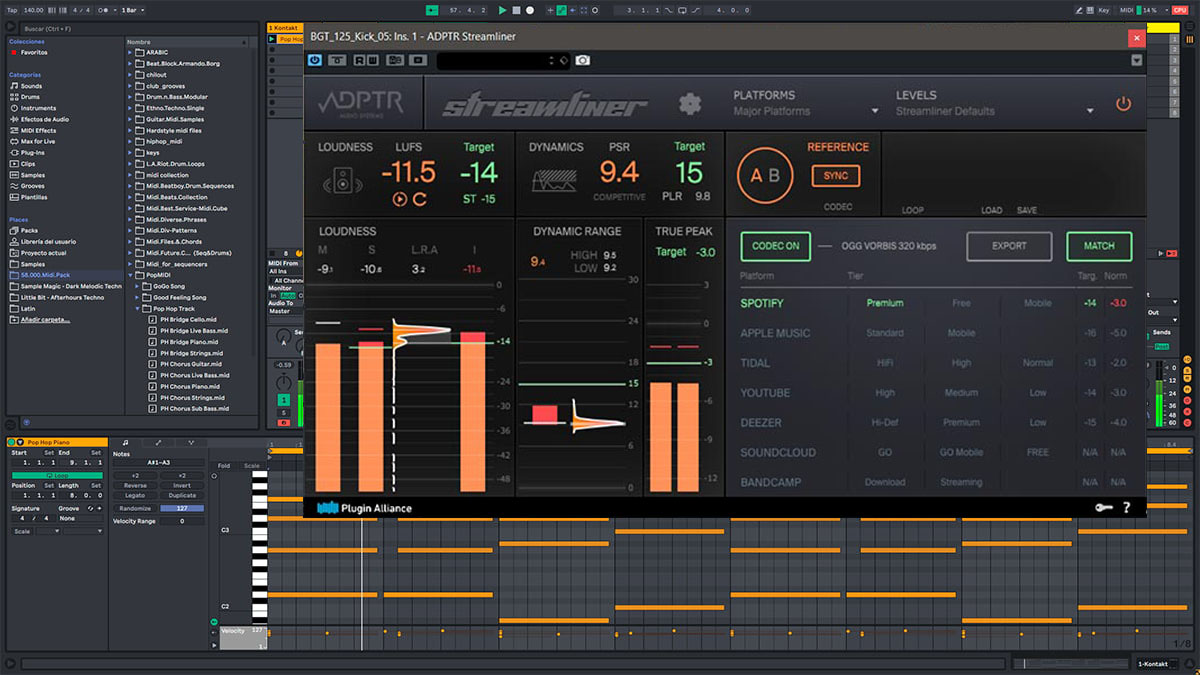Click the Randomize velocity button

135,508
